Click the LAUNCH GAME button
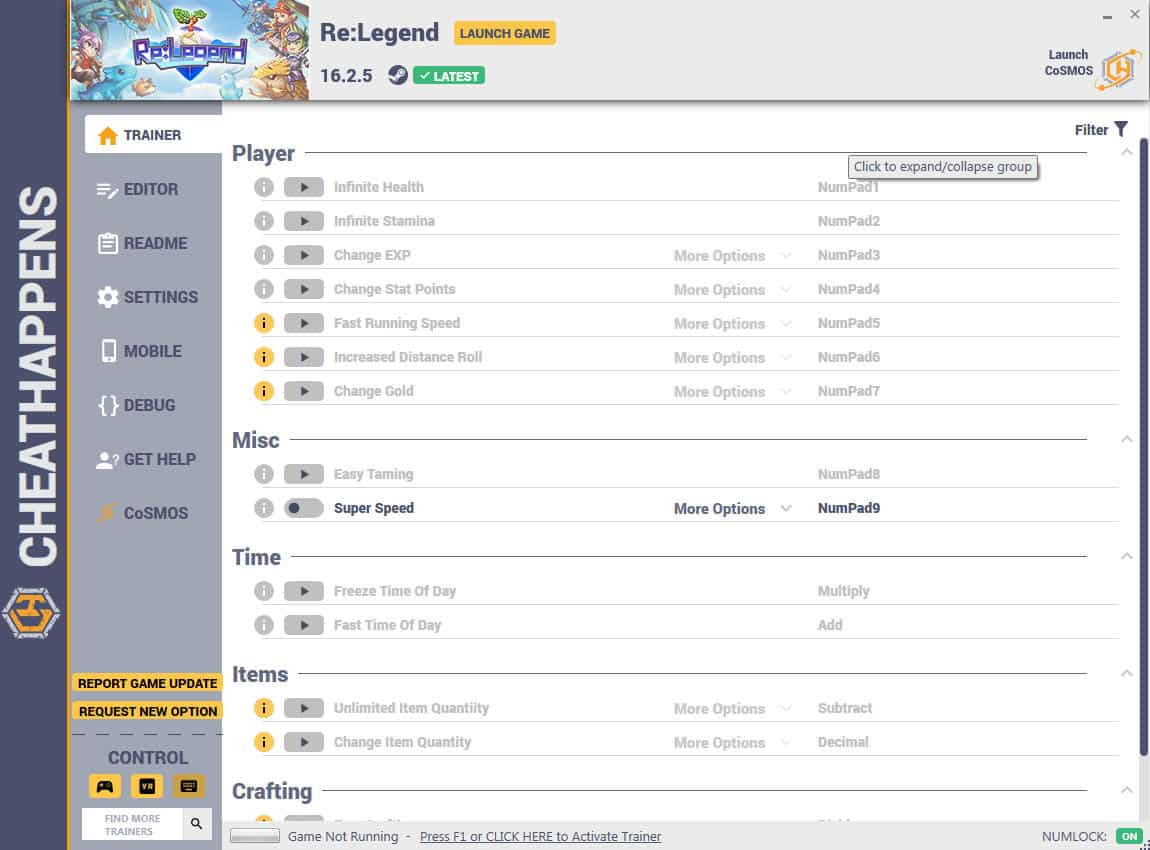 (505, 33)
